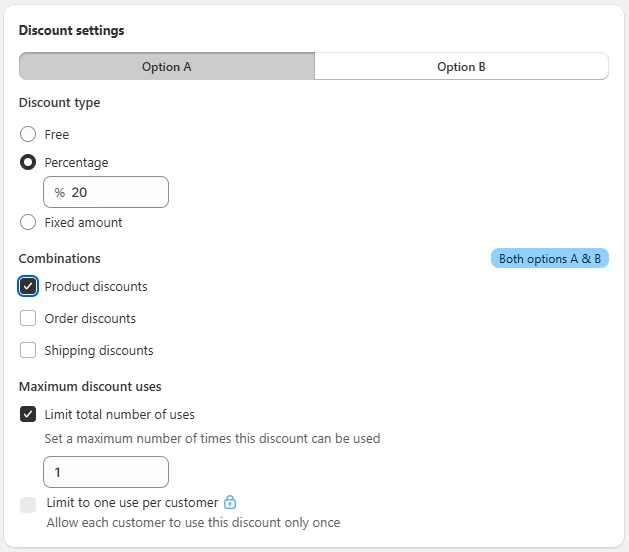Click the disabled Limit to one use checkbox

[x=28, y=505]
